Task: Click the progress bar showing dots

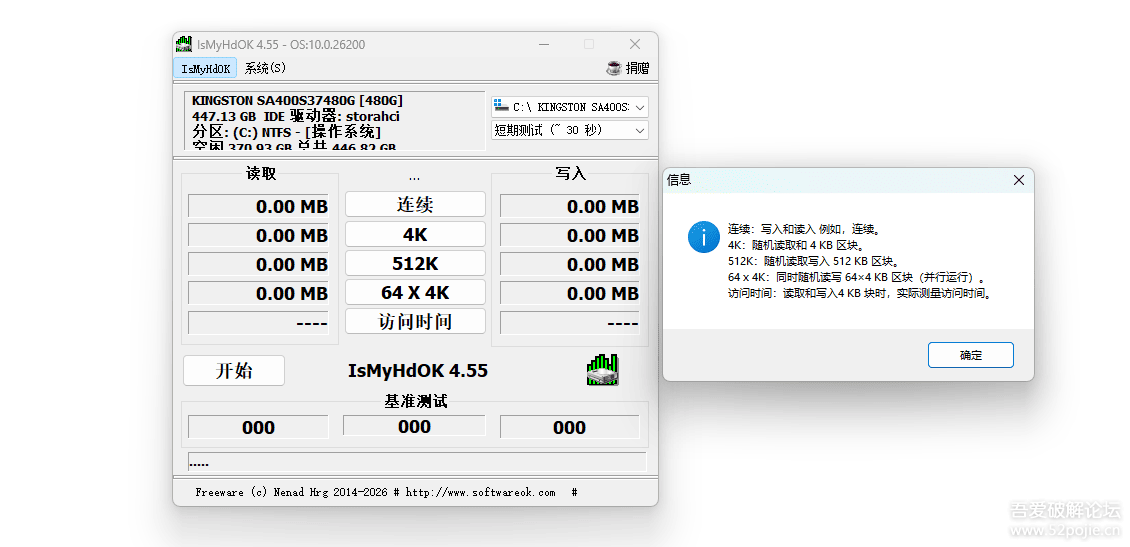Action: pos(417,462)
